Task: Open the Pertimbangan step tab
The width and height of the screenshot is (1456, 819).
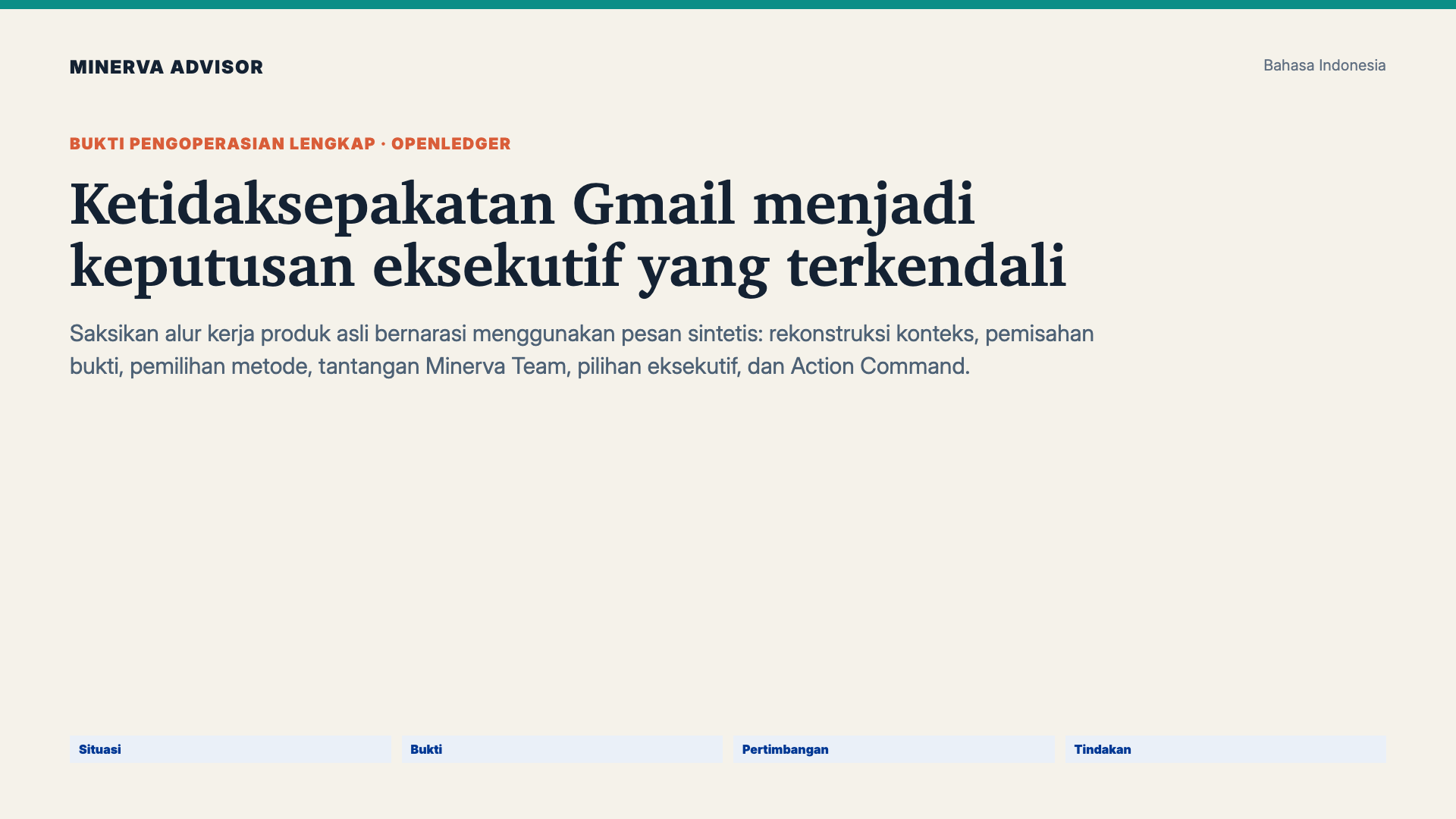Action: (893, 749)
